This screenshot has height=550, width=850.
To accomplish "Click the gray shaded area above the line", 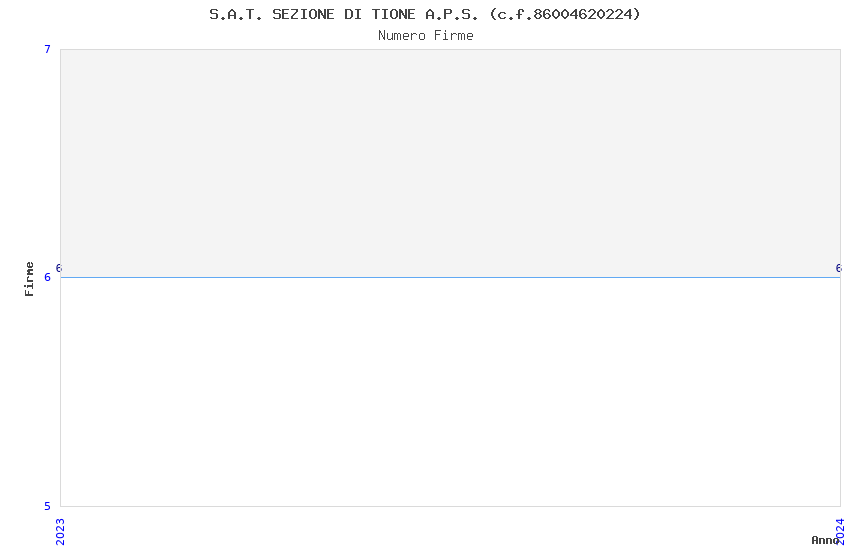I will tap(450, 163).
